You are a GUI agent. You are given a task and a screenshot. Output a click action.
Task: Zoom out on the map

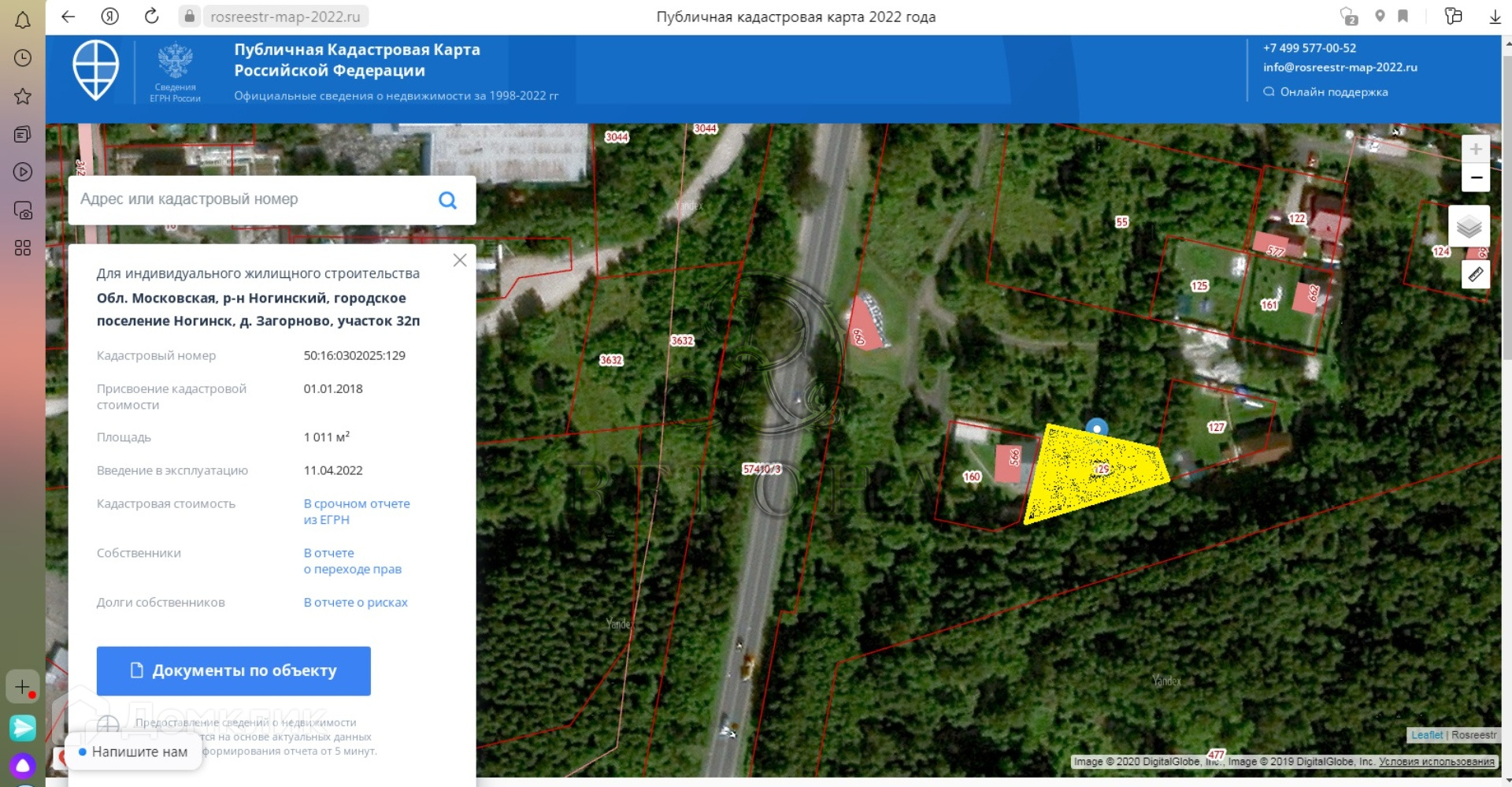(1476, 177)
